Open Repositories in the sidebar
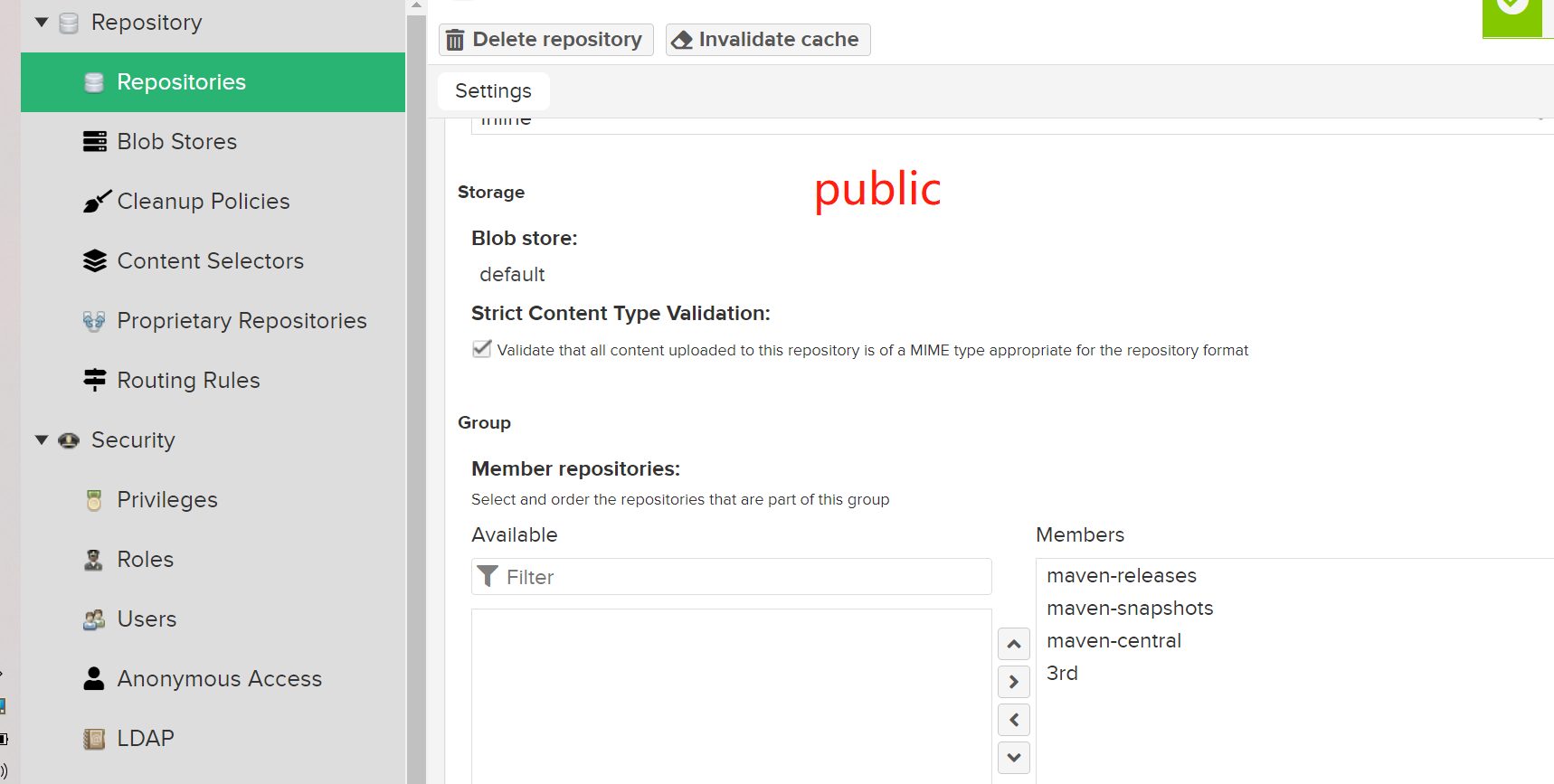The width and height of the screenshot is (1554, 784). click(x=213, y=82)
